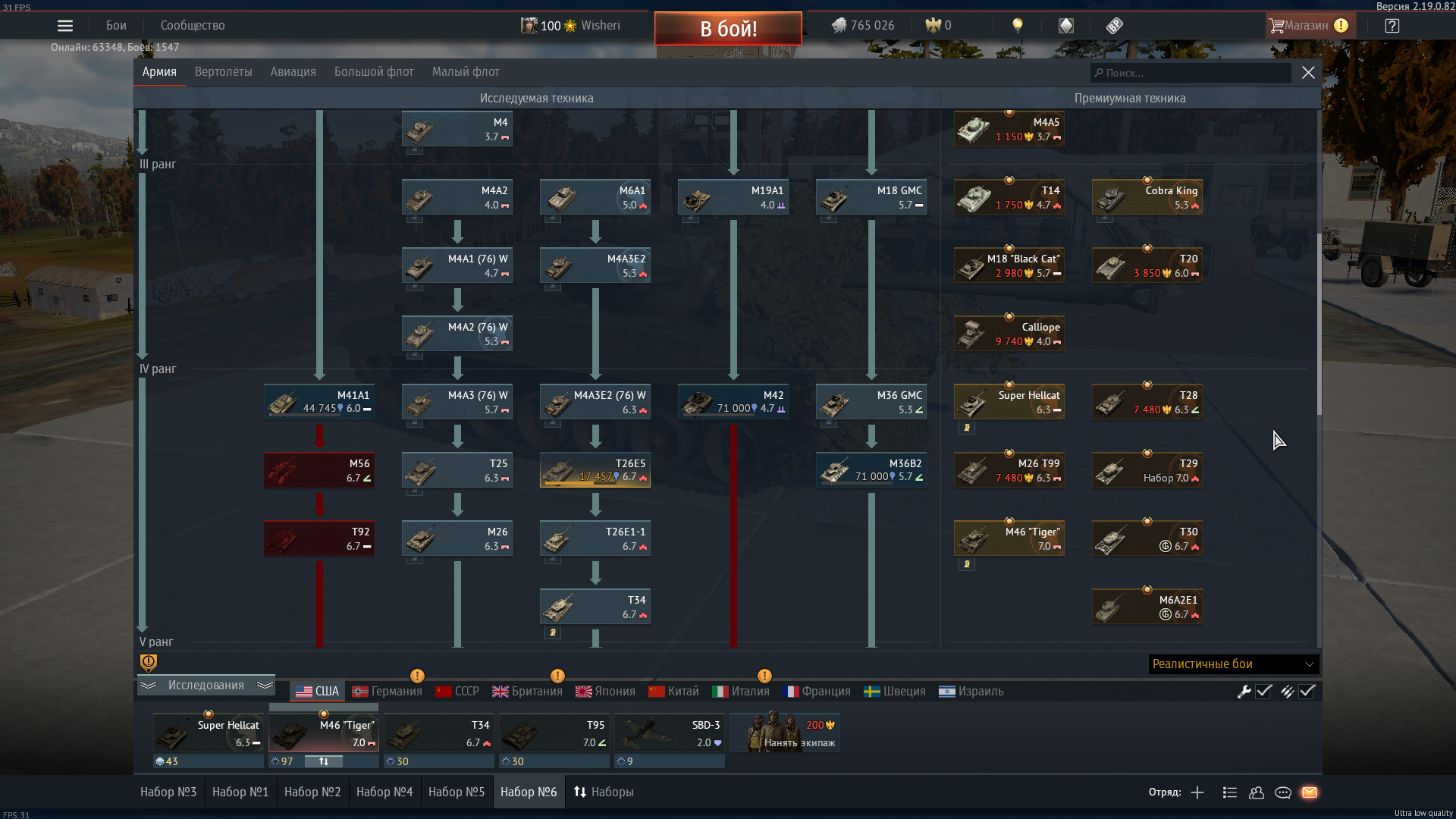Open the chat bubble icon

coord(1283,792)
